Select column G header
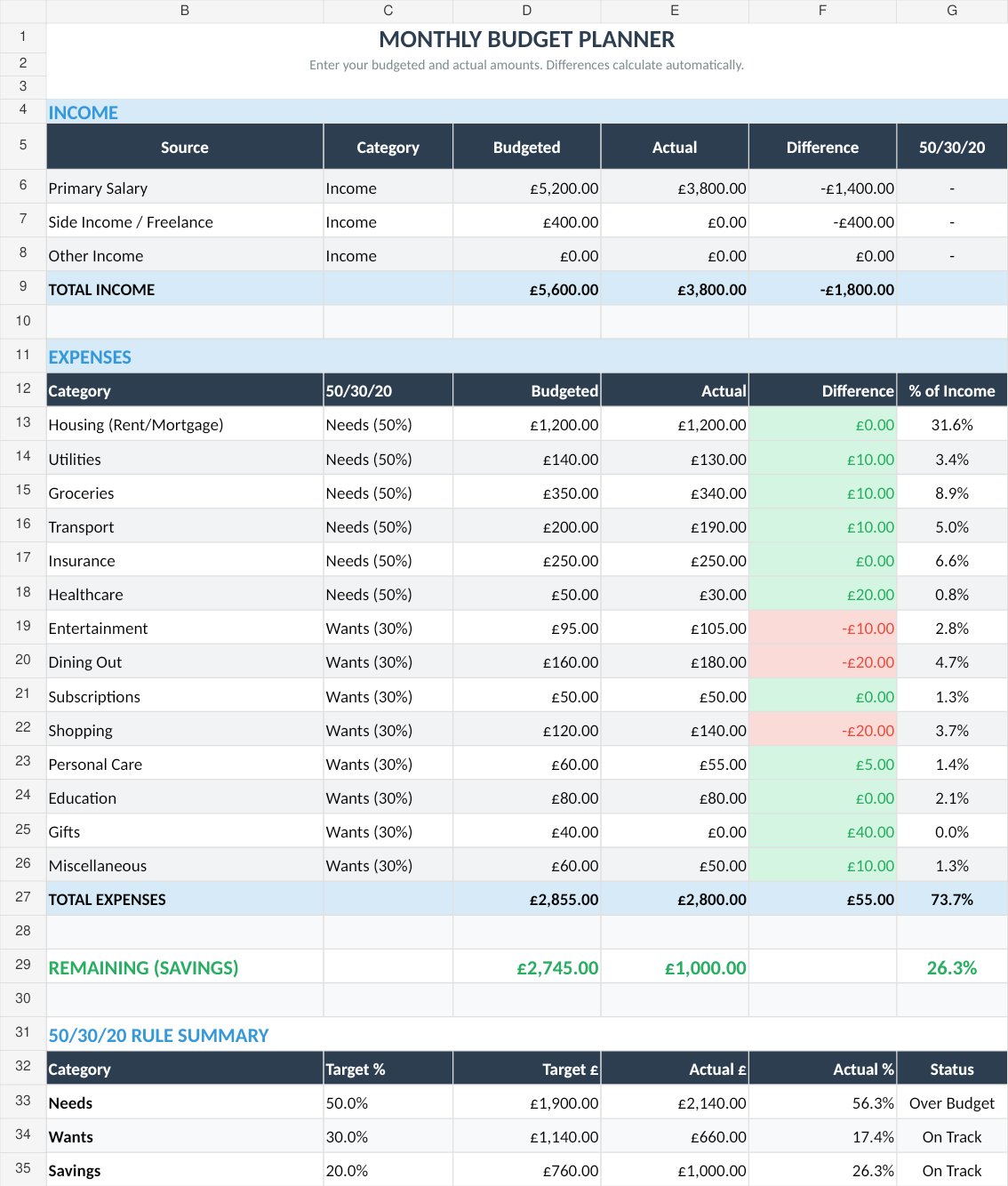The height and width of the screenshot is (1186, 1008). coord(952,11)
